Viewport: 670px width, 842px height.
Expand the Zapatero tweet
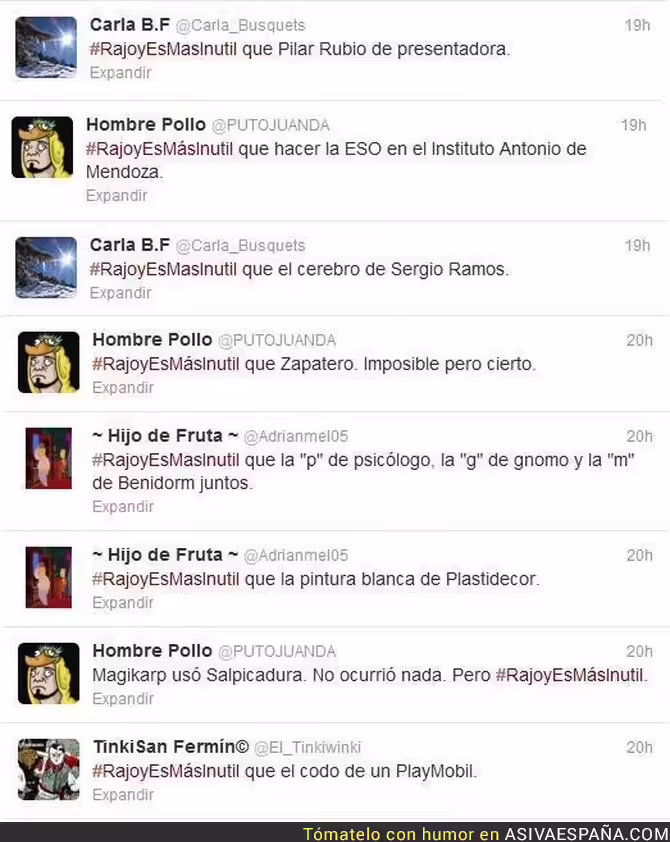coord(123,387)
